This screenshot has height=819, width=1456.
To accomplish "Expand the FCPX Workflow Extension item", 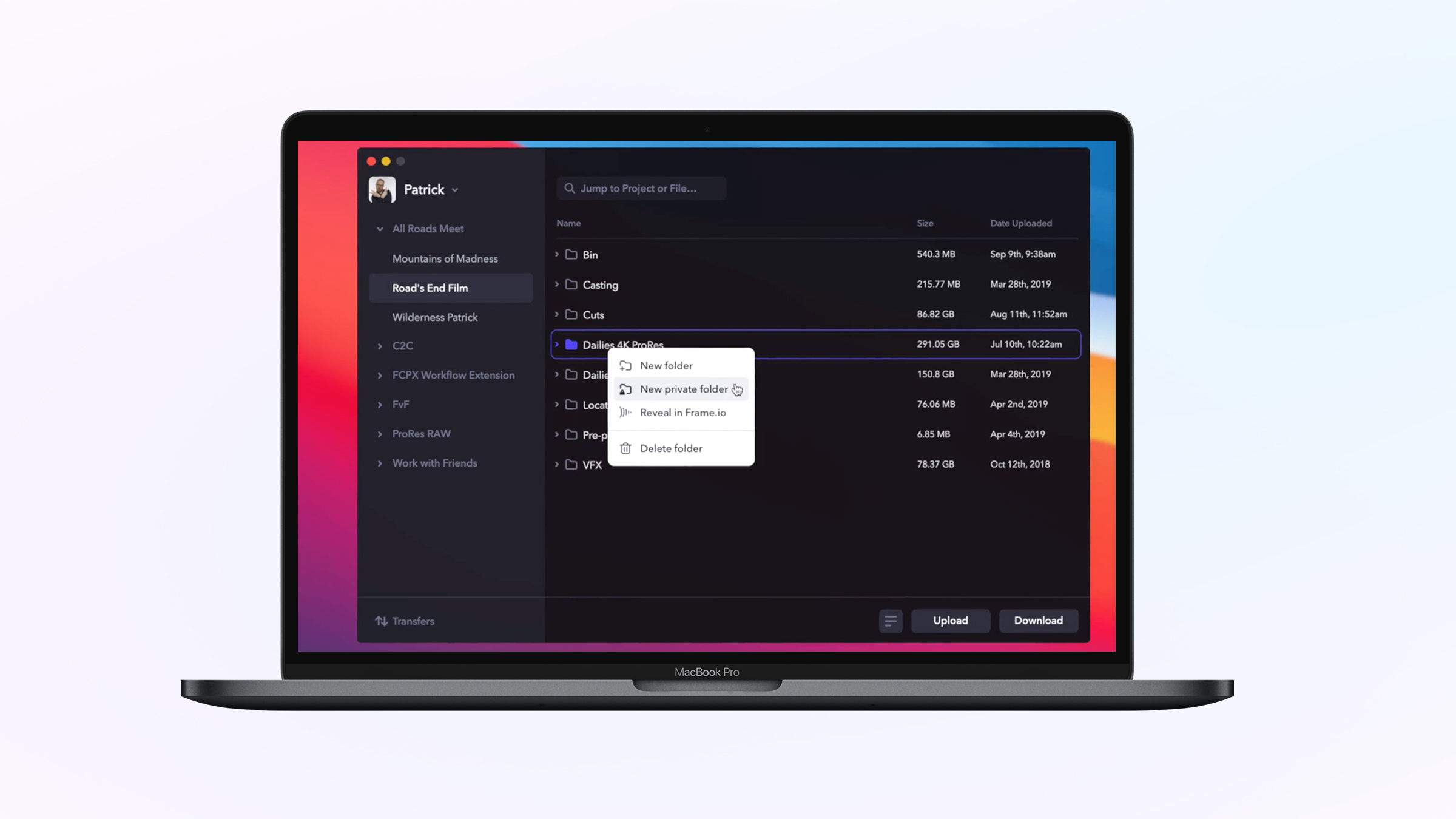I will coord(380,375).
